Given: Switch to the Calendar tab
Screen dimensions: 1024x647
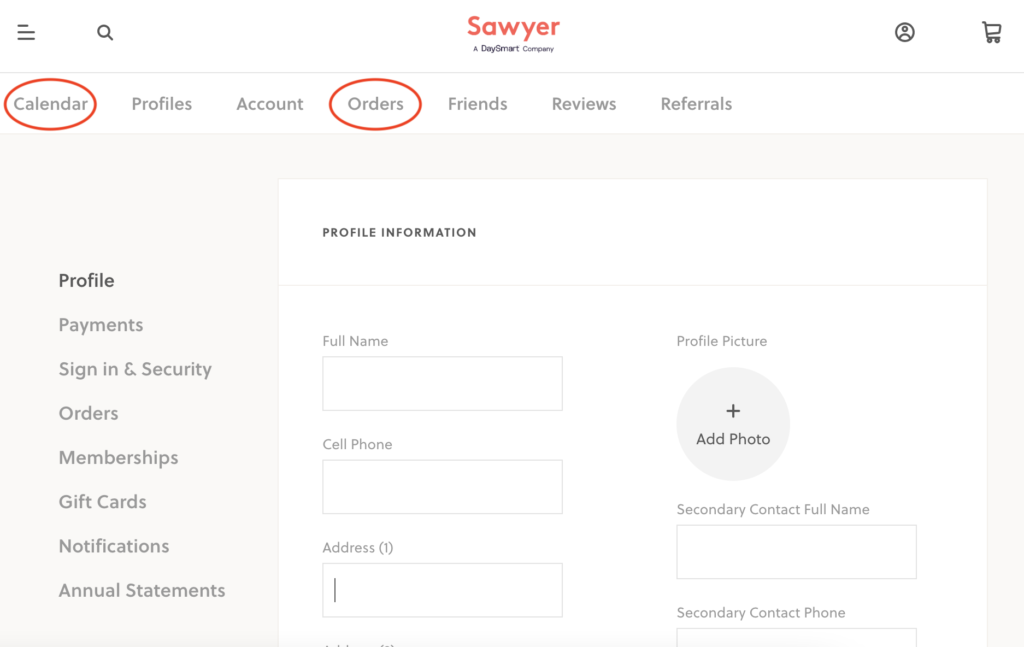Looking at the screenshot, I should coord(50,104).
